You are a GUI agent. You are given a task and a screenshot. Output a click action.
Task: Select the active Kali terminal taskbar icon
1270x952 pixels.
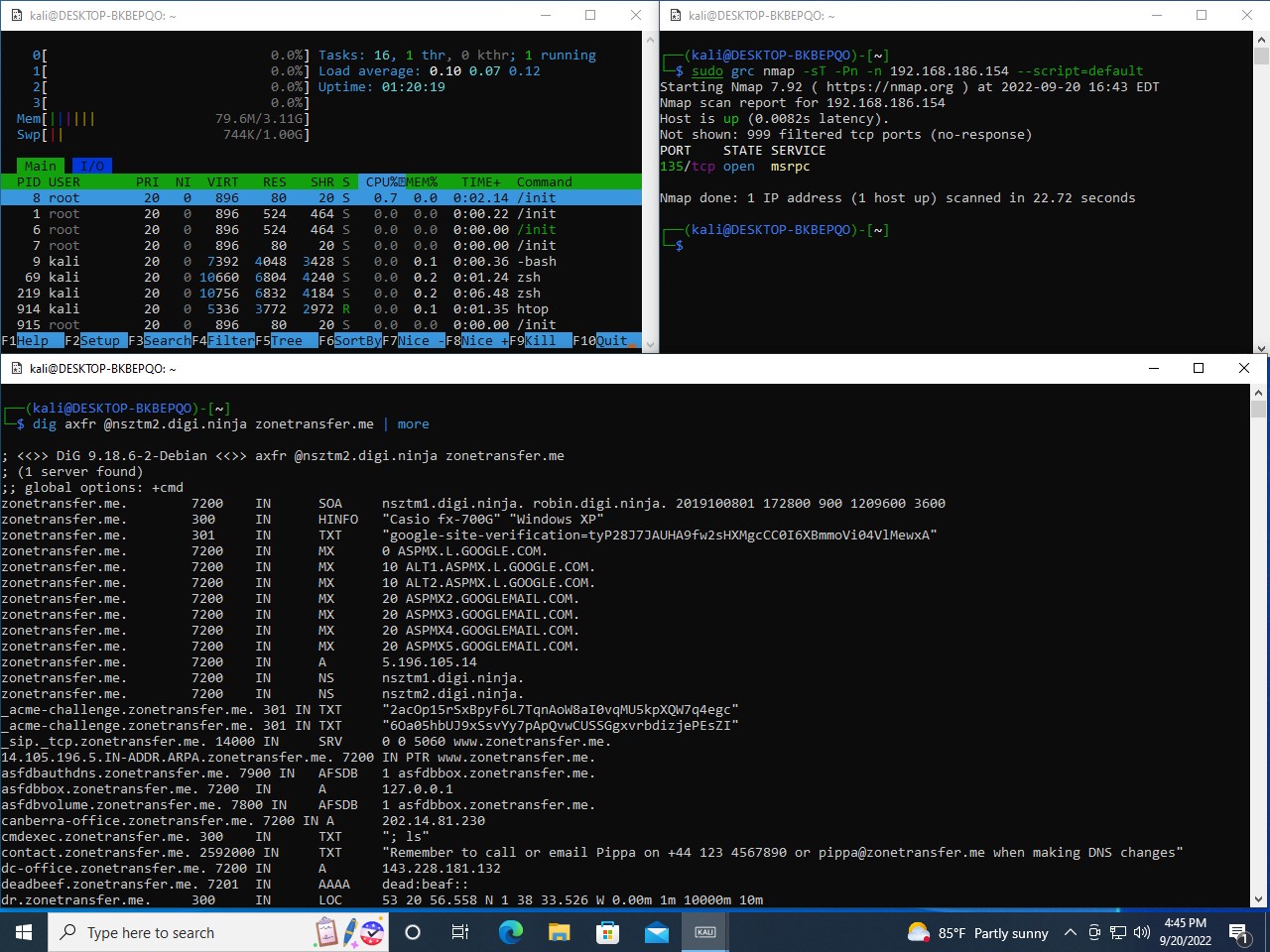705,932
